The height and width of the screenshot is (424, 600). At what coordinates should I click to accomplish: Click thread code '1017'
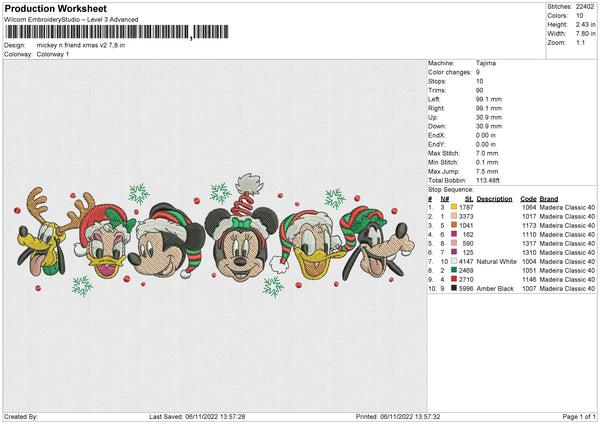click(529, 217)
